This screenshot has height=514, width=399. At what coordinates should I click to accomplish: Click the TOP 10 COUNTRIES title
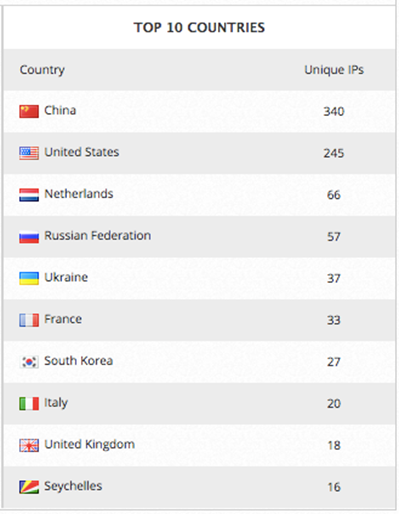(x=199, y=28)
